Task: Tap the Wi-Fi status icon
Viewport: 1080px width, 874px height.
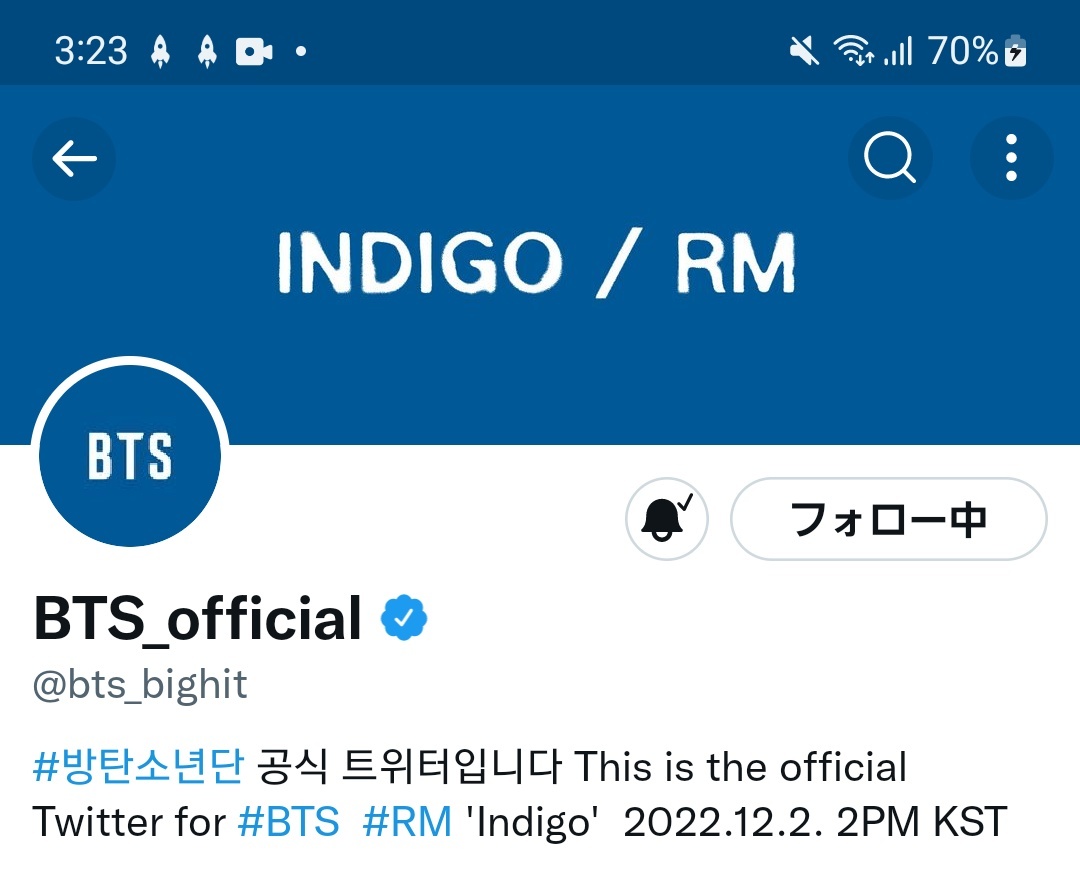Action: click(x=853, y=51)
